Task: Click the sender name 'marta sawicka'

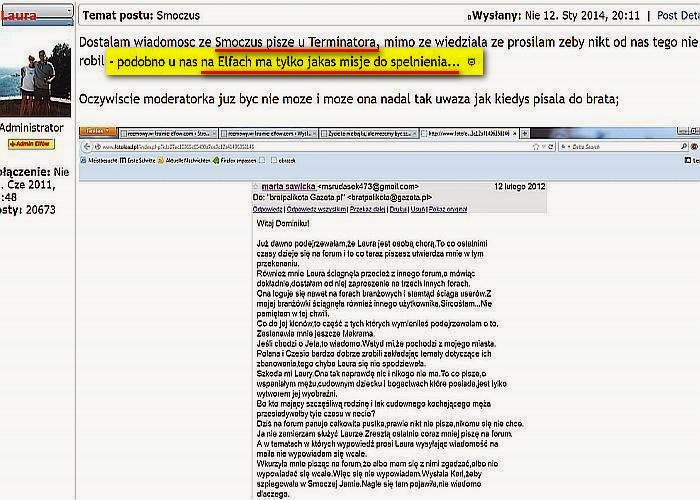Action: coord(288,187)
